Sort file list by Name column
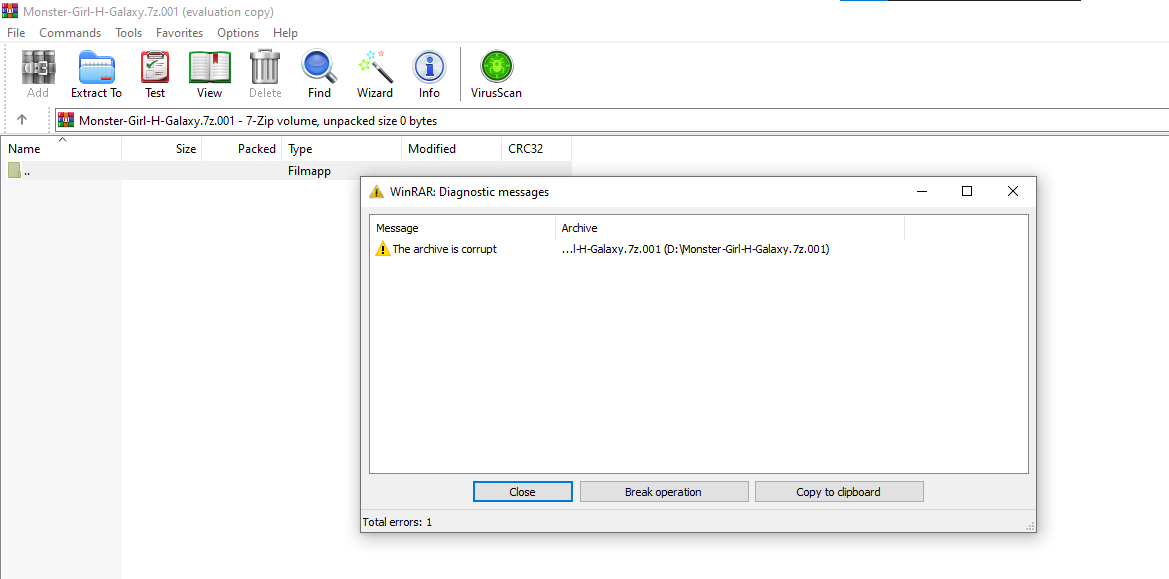The height and width of the screenshot is (579, 1169). pos(60,149)
